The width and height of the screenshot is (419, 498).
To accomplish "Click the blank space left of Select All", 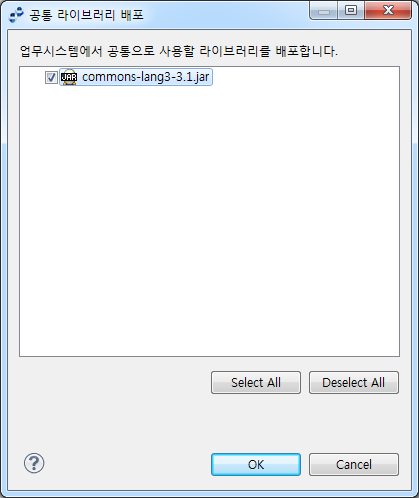I will click(113, 382).
